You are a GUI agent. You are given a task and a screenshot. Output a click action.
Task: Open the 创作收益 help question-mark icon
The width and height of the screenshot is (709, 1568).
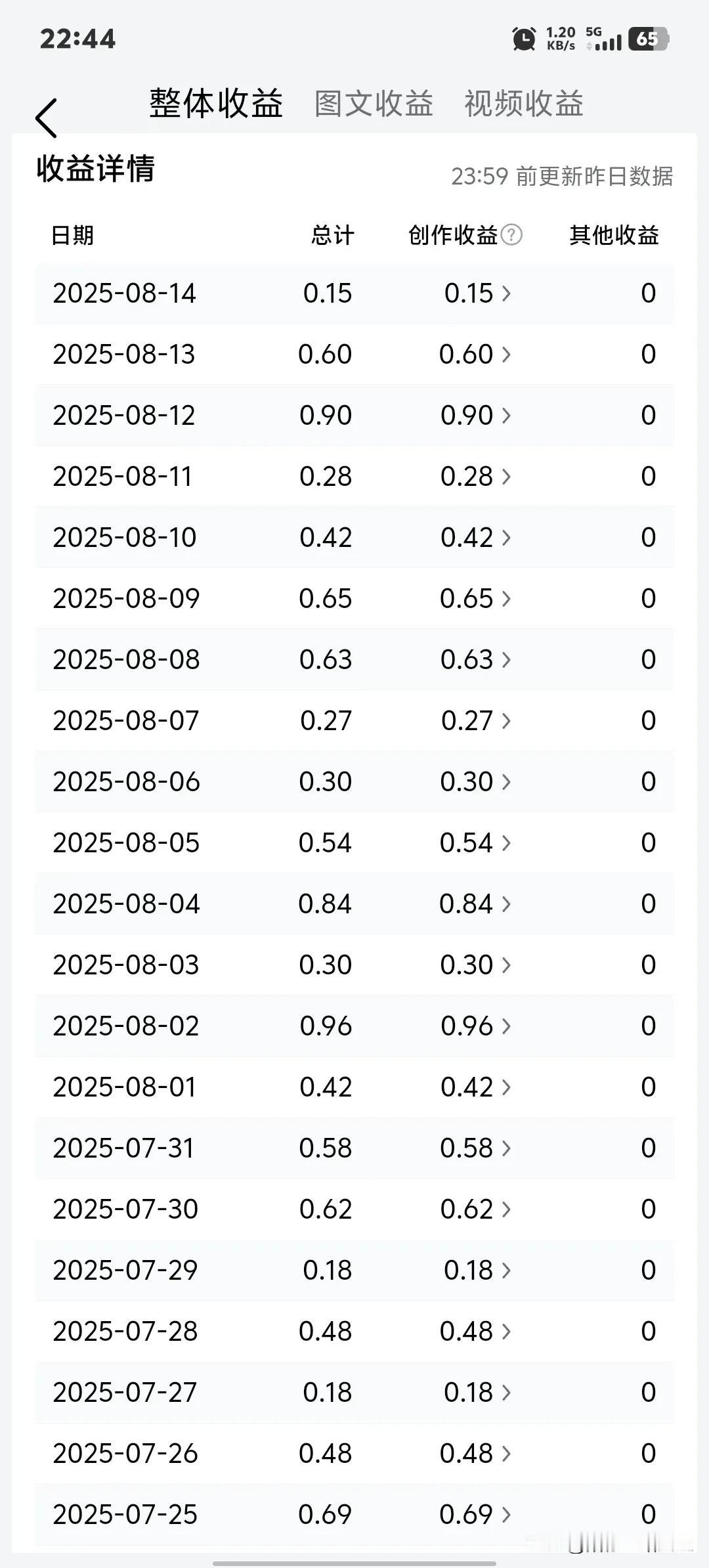pyautogui.click(x=511, y=234)
